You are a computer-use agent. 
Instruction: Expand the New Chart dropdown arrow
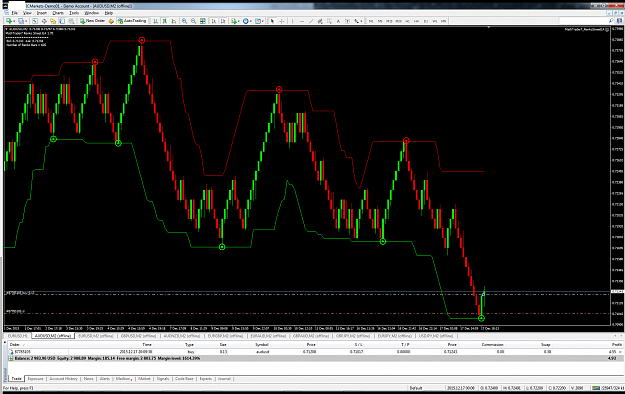[x=14, y=21]
